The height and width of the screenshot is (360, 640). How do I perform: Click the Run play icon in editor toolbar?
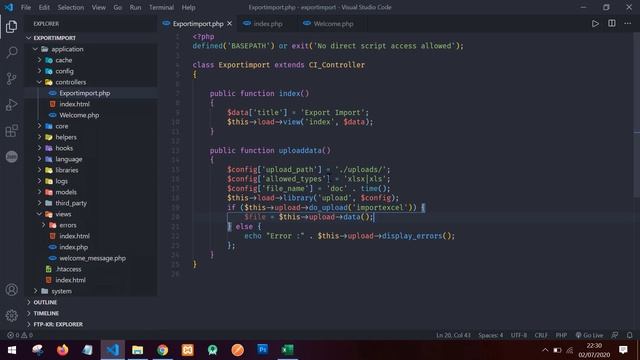tap(595, 24)
